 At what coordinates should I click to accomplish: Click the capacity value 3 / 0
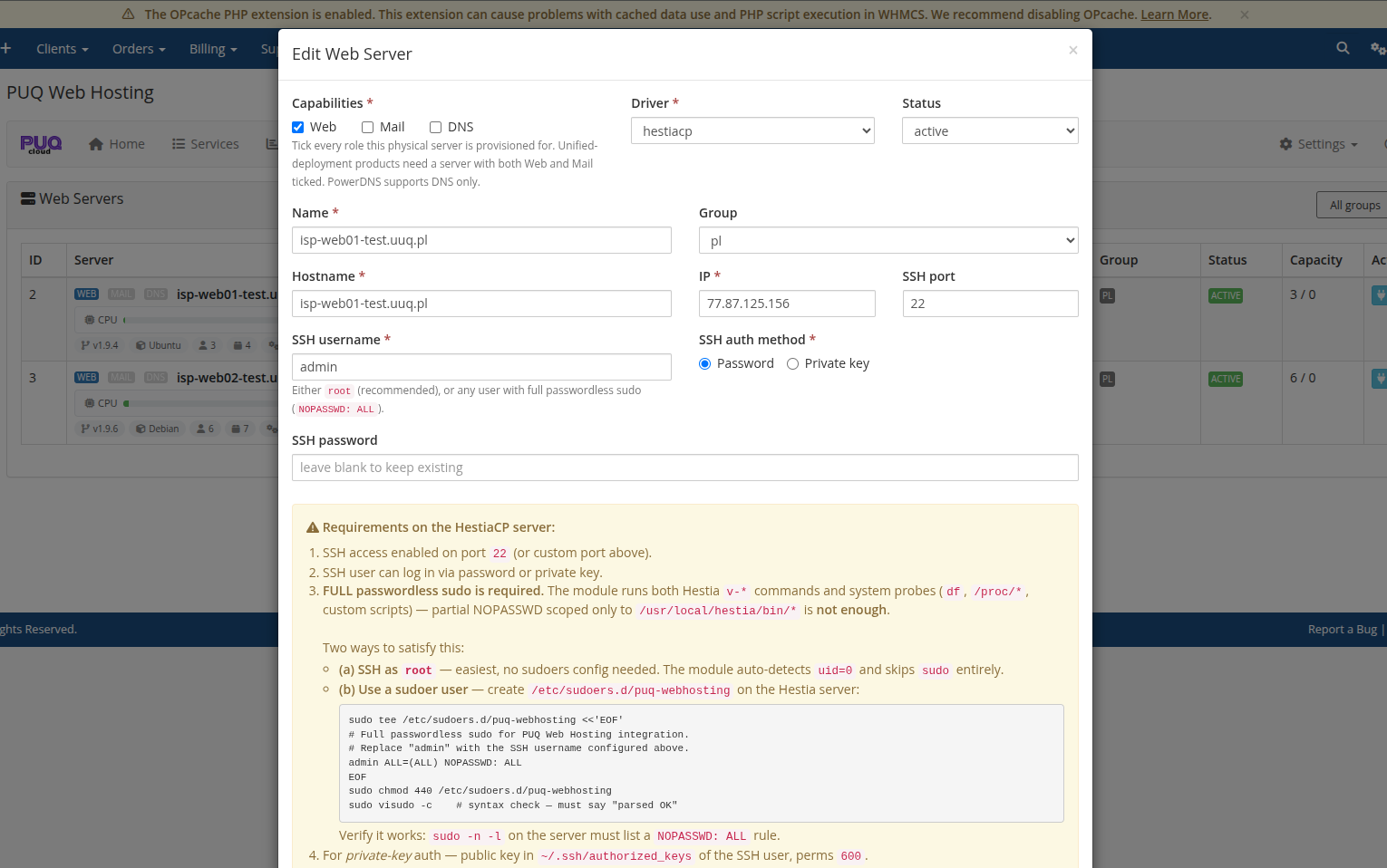coord(1303,294)
